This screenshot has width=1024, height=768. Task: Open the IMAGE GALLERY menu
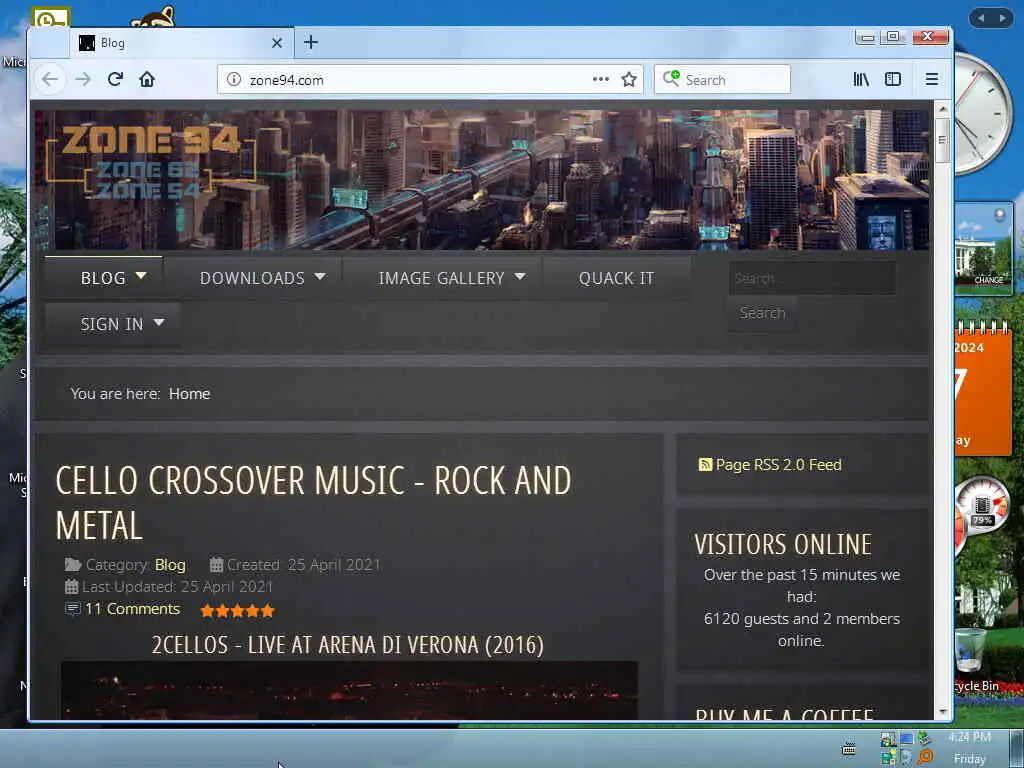(441, 278)
